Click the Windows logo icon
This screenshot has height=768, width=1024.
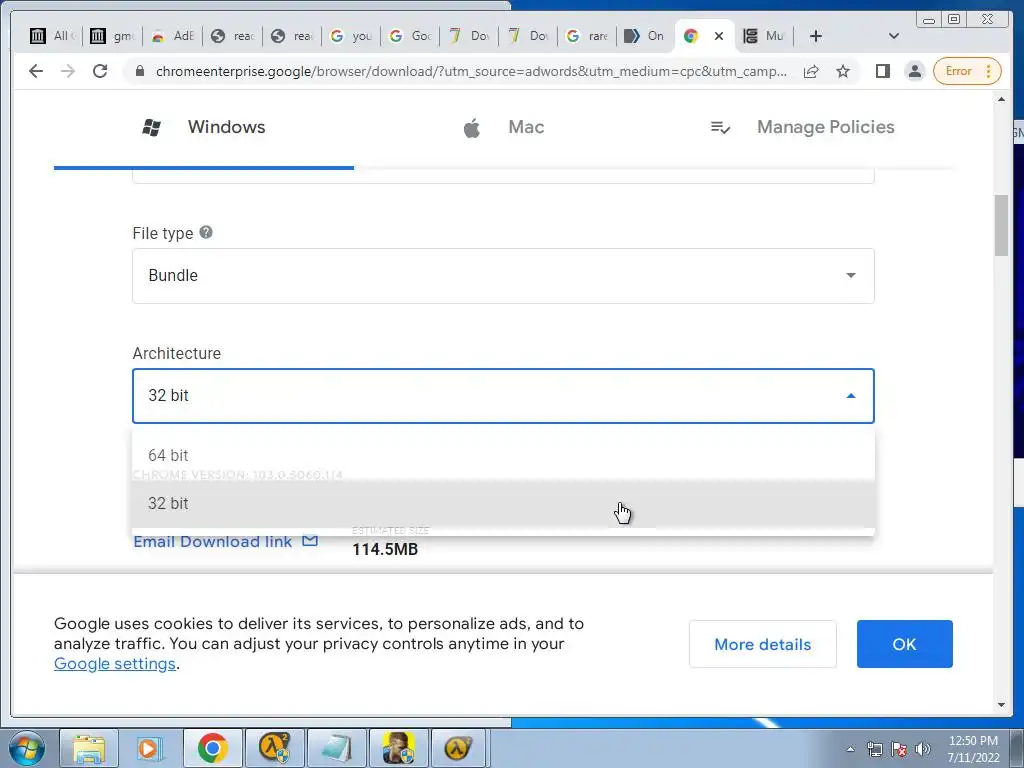click(x=152, y=127)
